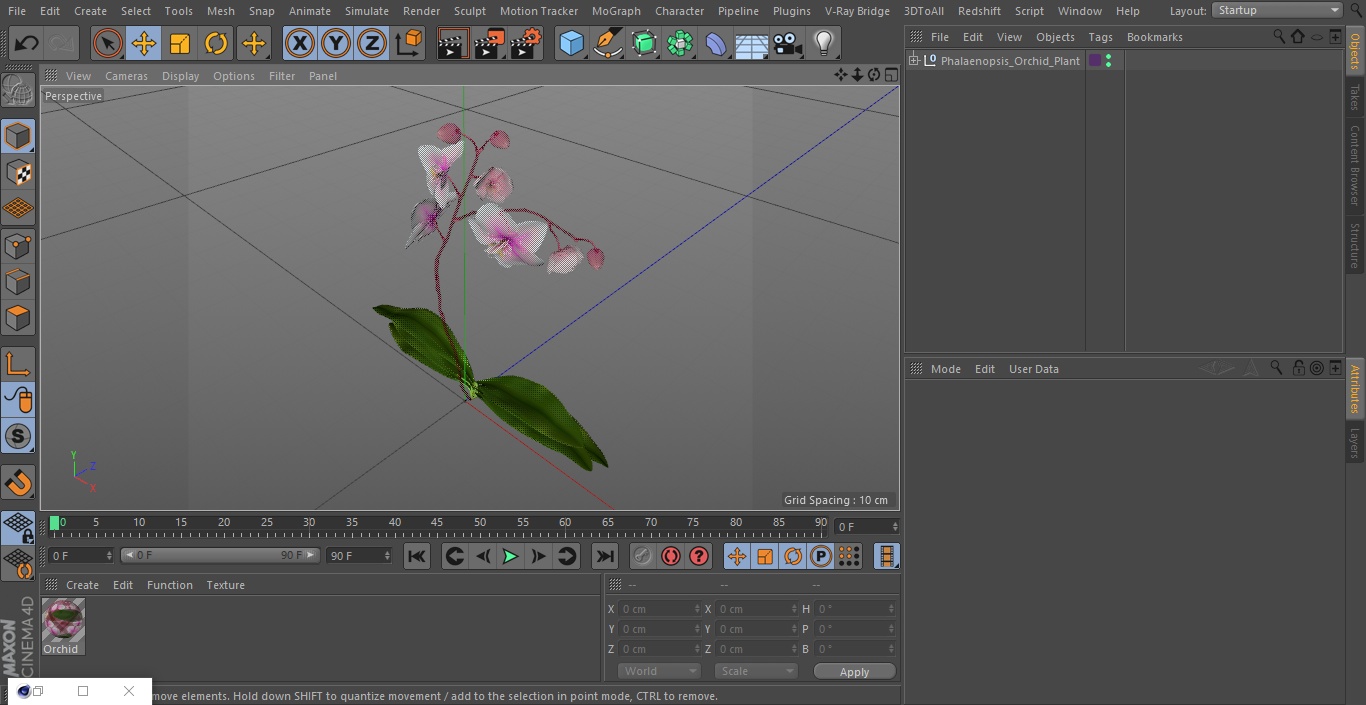Maximize viewport with top-right panel icon
1366x705 pixels.
click(890, 75)
